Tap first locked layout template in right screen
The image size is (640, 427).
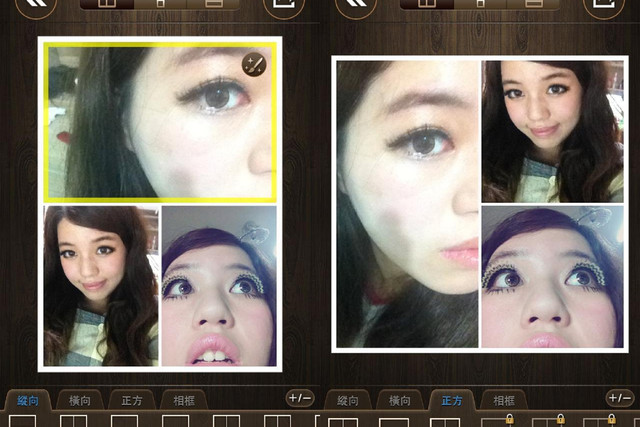tap(497, 421)
